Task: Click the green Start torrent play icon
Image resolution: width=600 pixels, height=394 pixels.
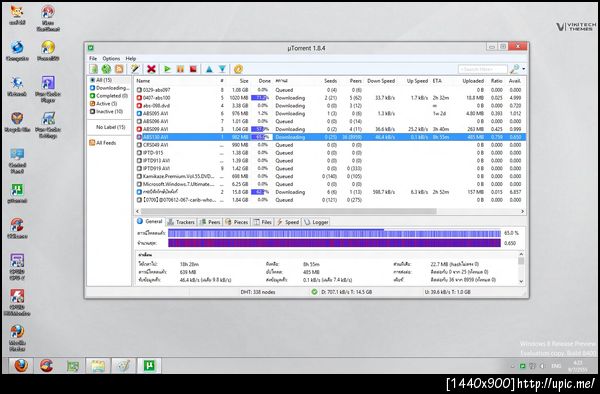Action: 167,69
